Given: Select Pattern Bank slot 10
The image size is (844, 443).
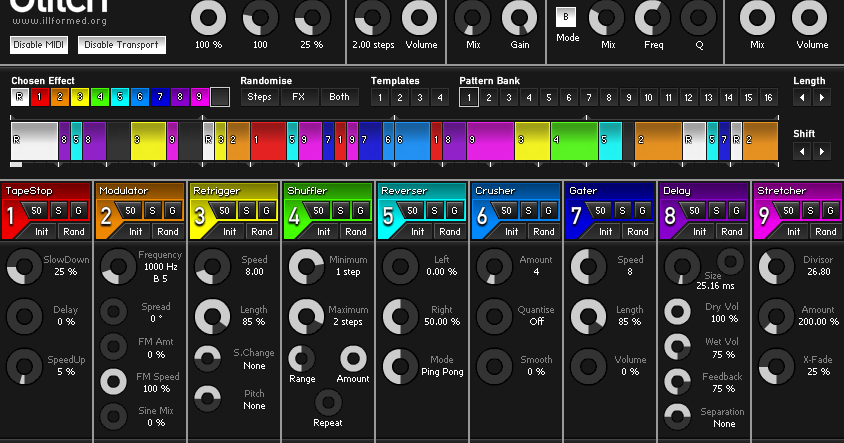Looking at the screenshot, I should 649,97.
